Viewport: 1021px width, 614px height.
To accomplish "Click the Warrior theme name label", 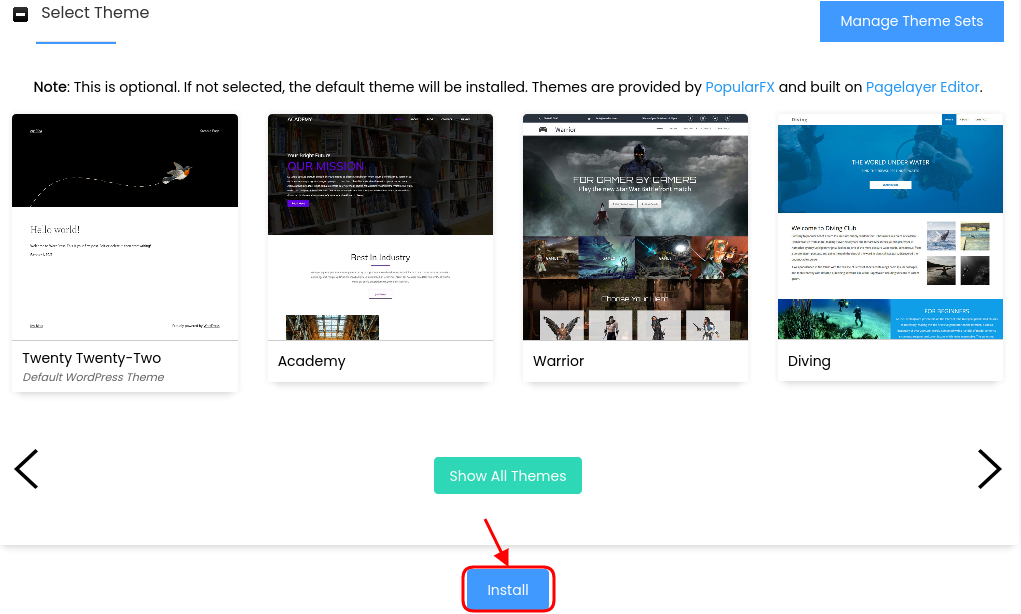I will 558,361.
